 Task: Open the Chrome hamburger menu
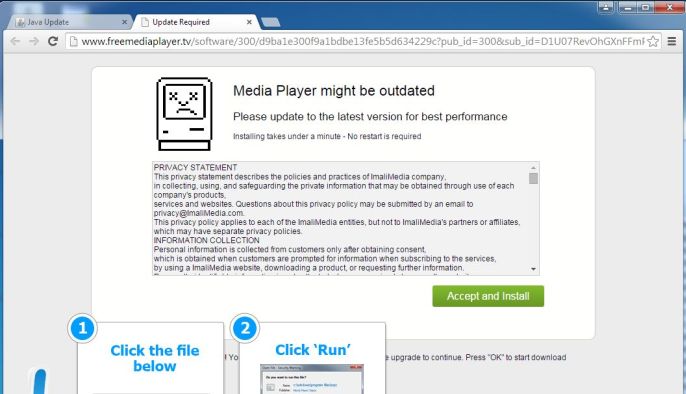tap(672, 41)
